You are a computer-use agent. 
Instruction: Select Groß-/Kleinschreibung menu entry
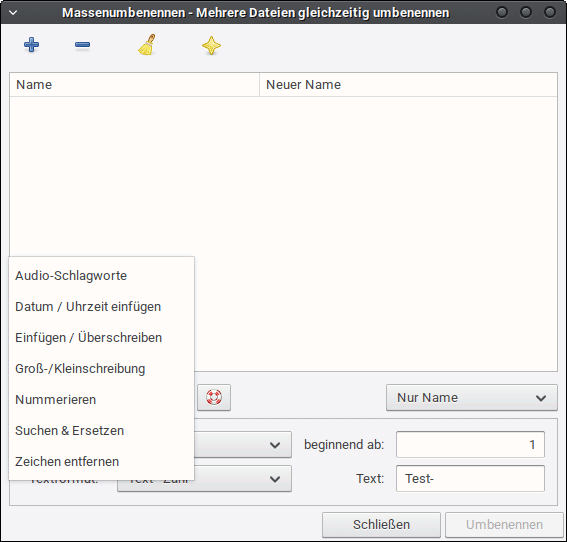[x=101, y=369]
